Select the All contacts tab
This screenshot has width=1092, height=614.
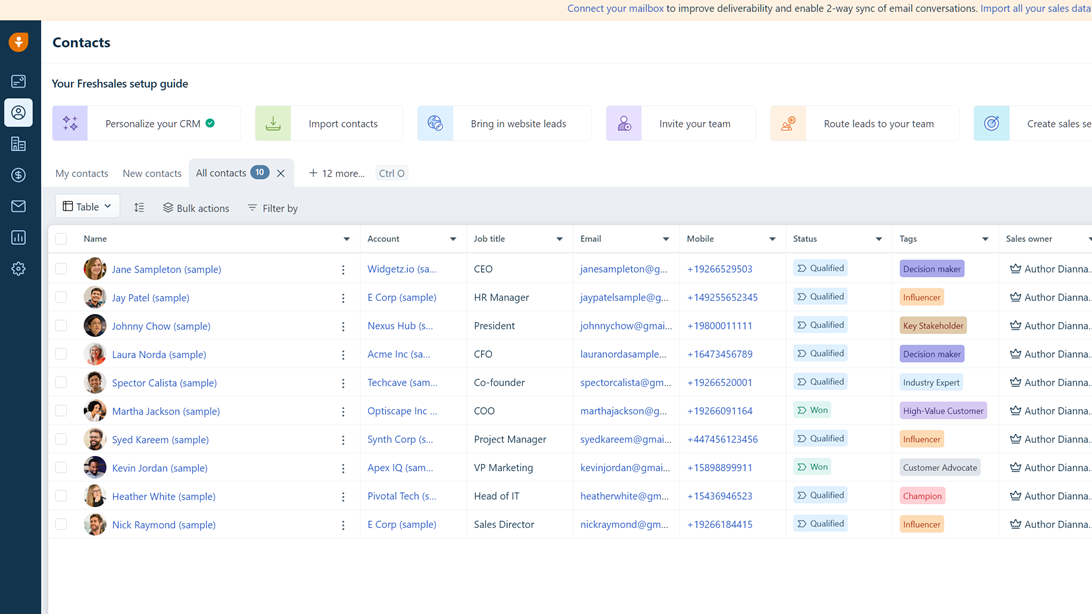(x=221, y=173)
